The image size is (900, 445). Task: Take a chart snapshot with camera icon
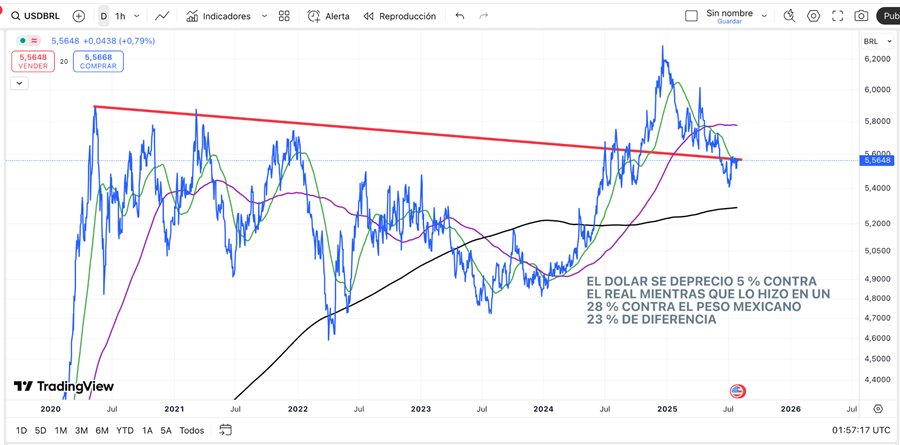coord(861,16)
